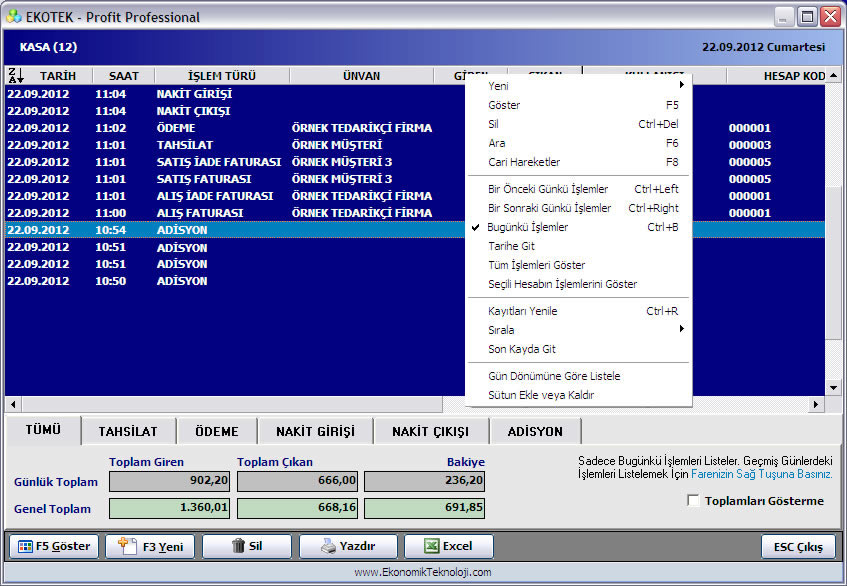Expand the Sırala submenu arrow
This screenshot has width=847, height=586.
click(682, 329)
